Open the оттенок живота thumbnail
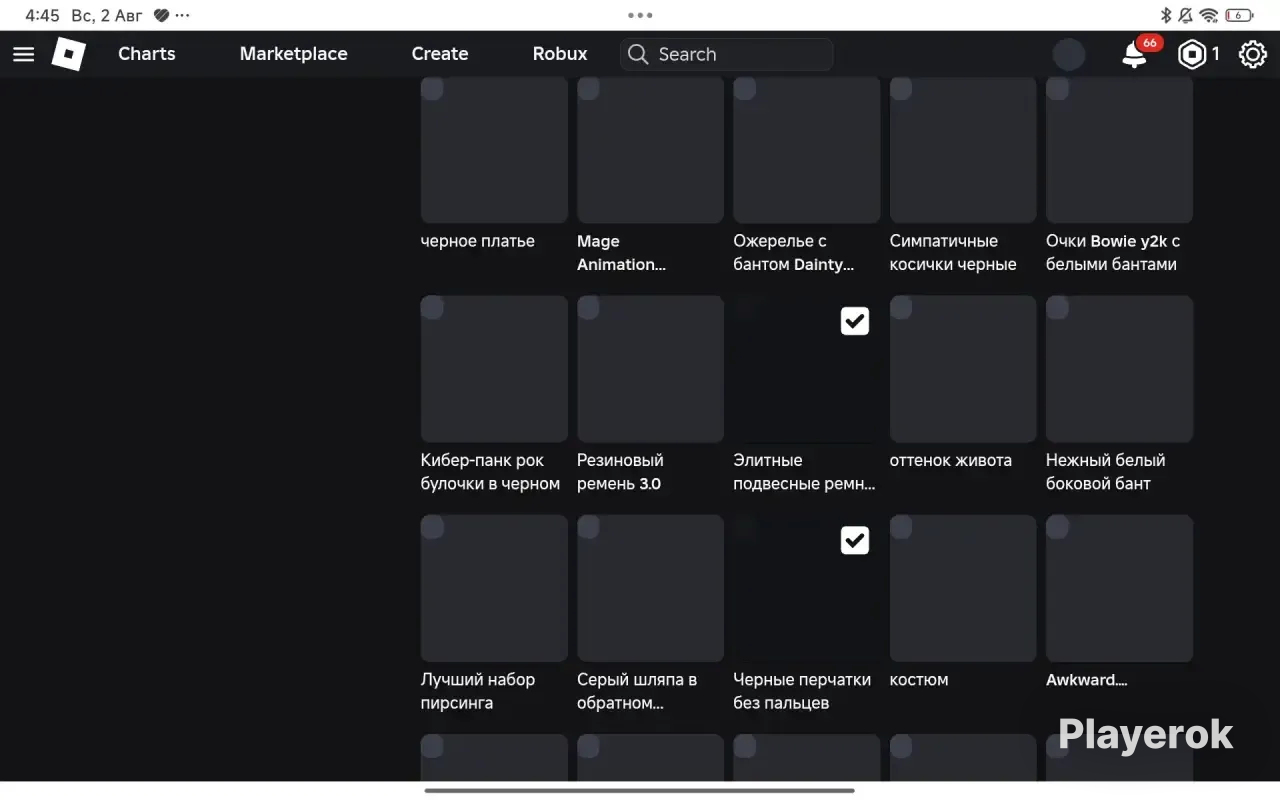Screen dimensions: 1280x800 [963, 369]
